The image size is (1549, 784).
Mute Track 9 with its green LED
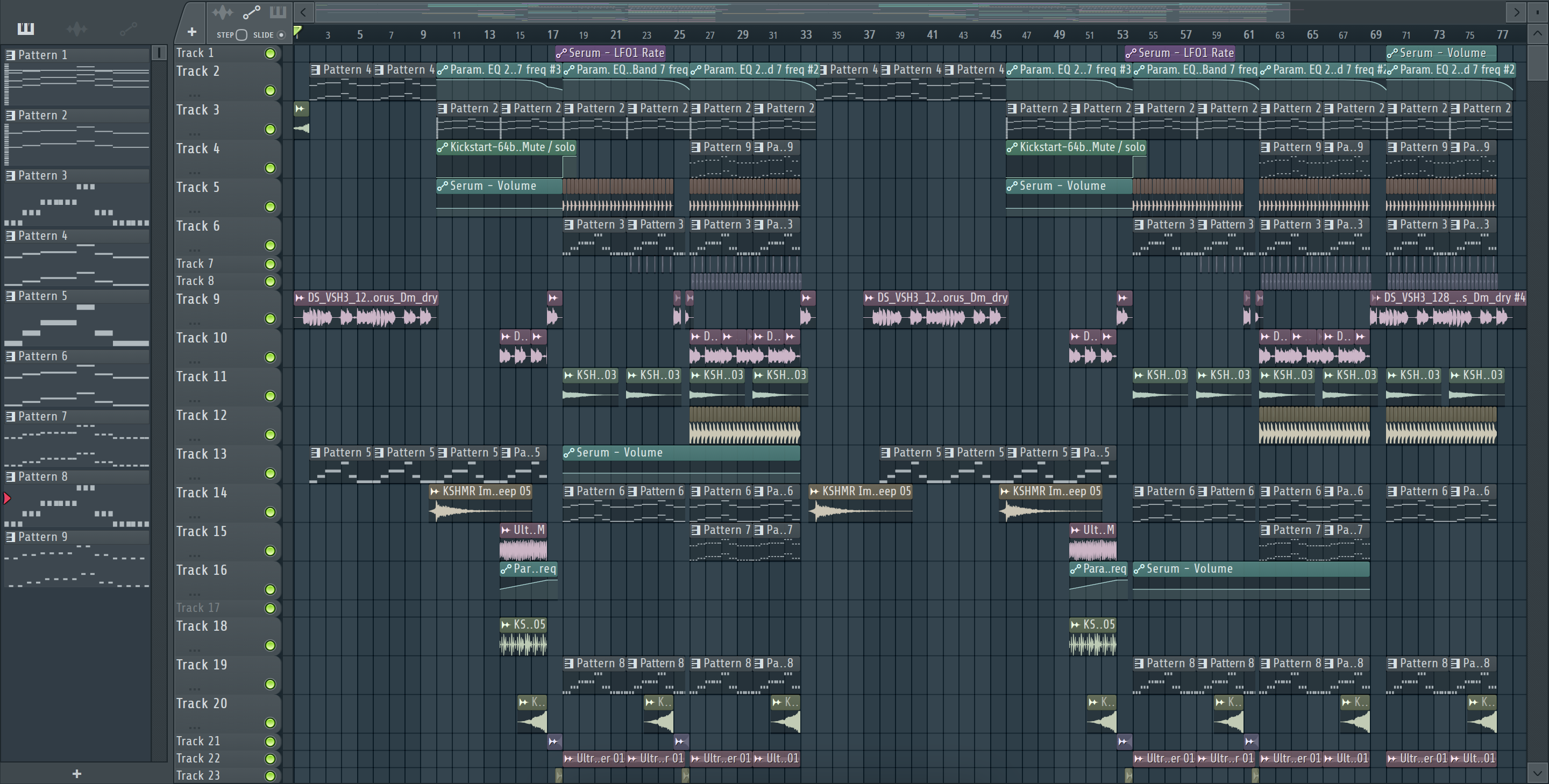pos(271,318)
